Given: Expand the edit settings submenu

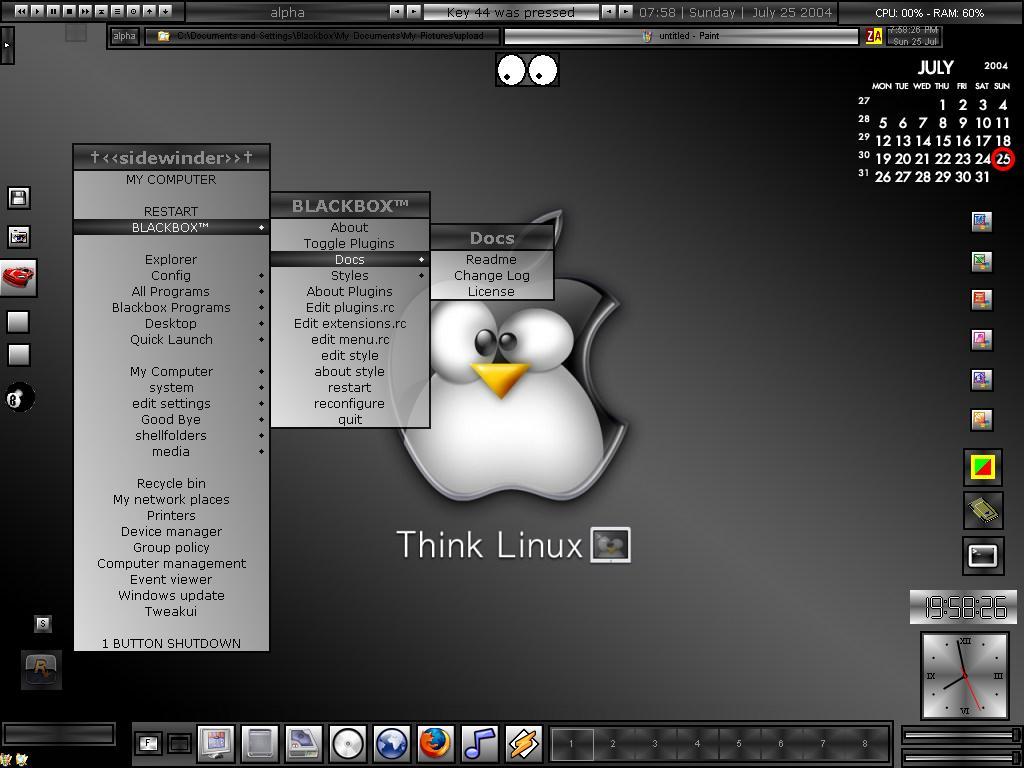Looking at the screenshot, I should point(171,404).
